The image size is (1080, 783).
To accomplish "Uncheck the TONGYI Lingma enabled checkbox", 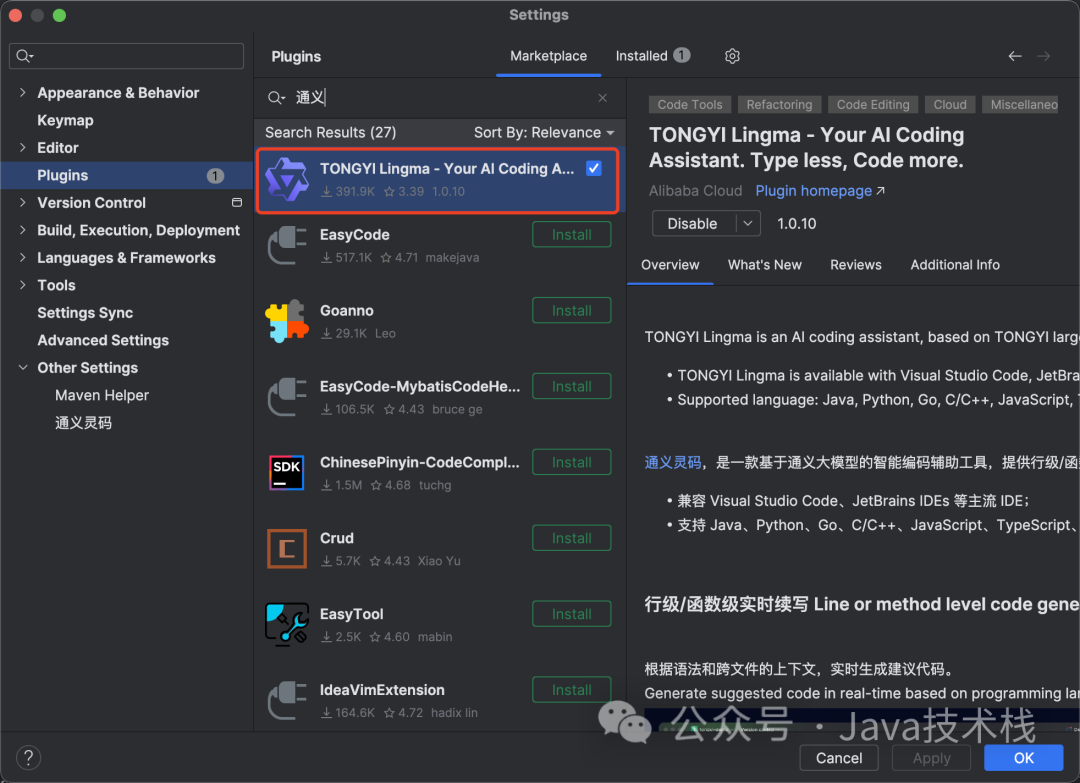I will click(594, 168).
